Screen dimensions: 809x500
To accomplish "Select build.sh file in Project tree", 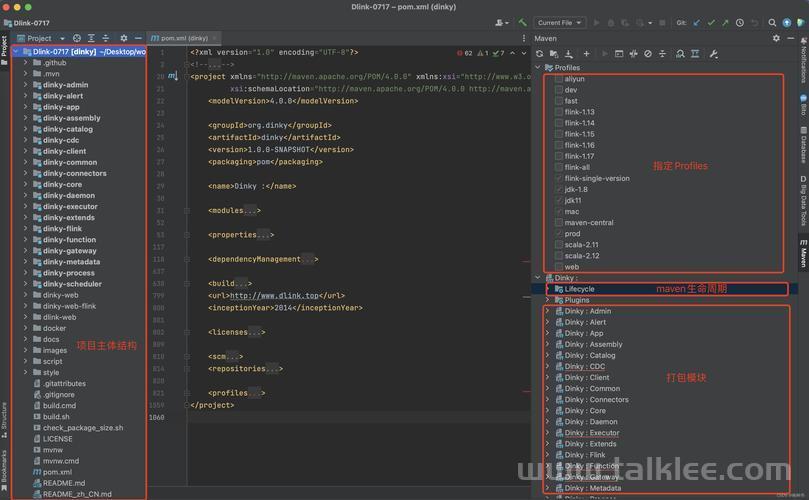I will 56,417.
